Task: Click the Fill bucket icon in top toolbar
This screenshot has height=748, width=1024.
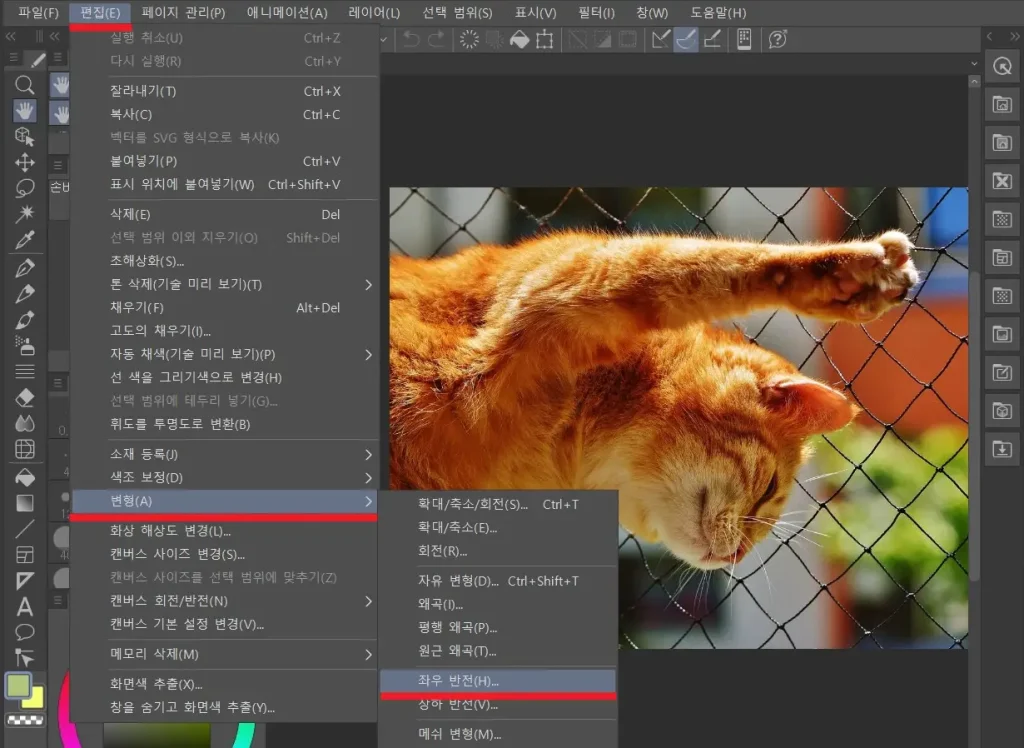Action: click(x=519, y=39)
